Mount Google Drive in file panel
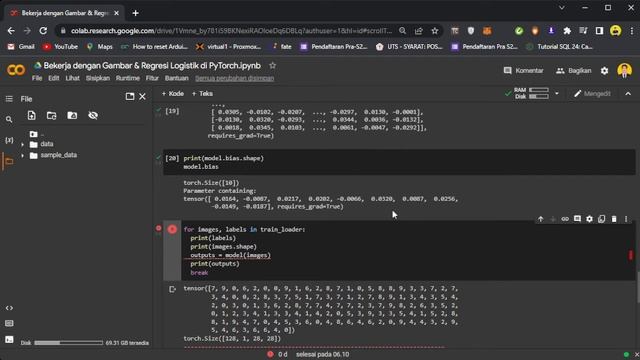 [72, 116]
